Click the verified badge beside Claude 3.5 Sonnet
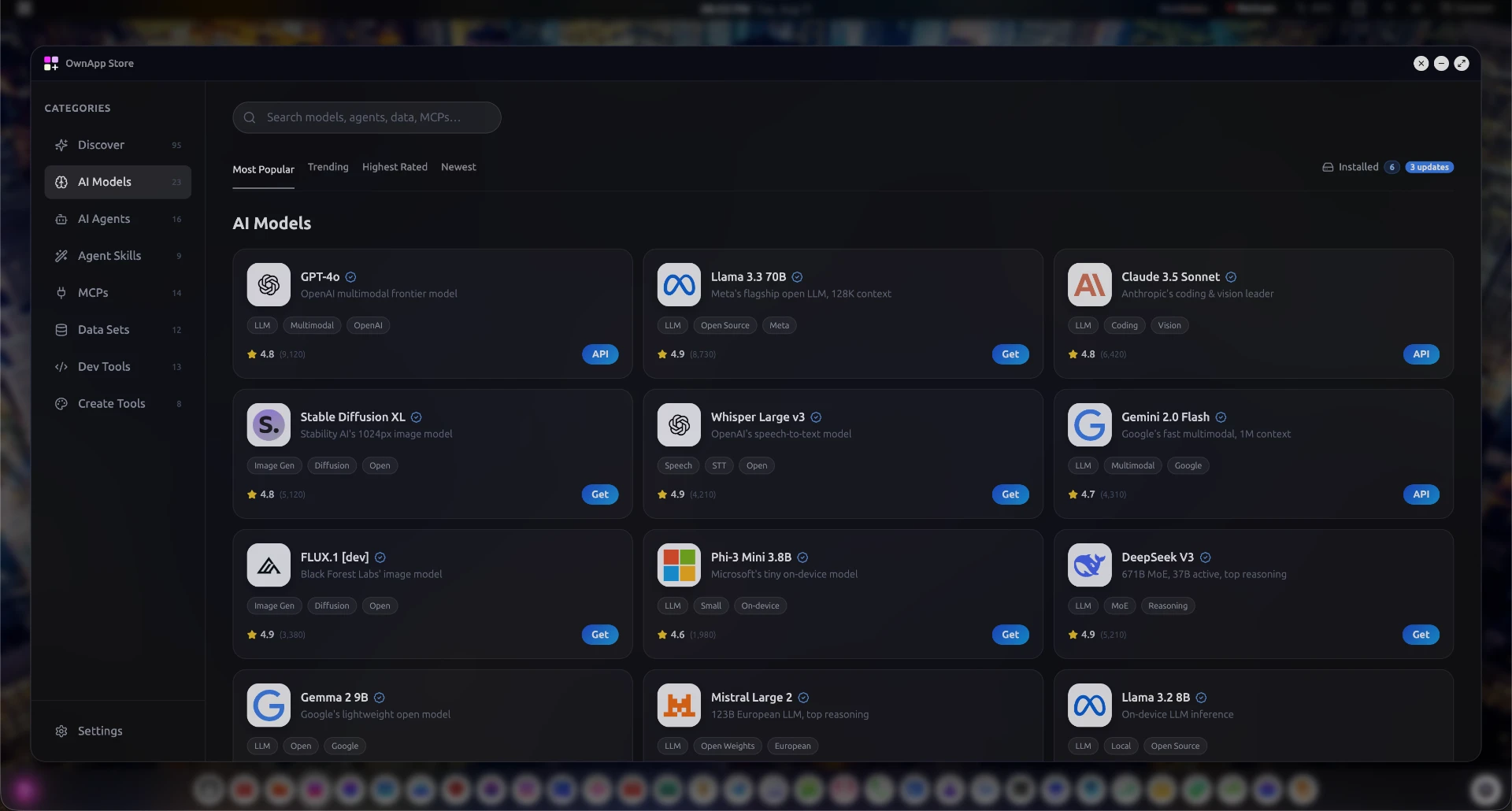The width and height of the screenshot is (1512, 811). 1231,277
